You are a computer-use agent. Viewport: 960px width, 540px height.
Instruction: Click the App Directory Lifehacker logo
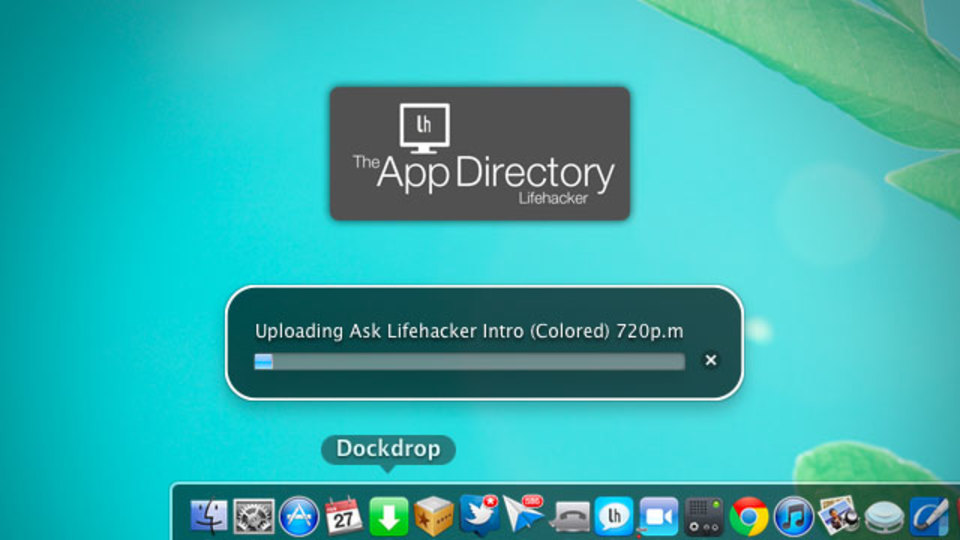[x=480, y=154]
